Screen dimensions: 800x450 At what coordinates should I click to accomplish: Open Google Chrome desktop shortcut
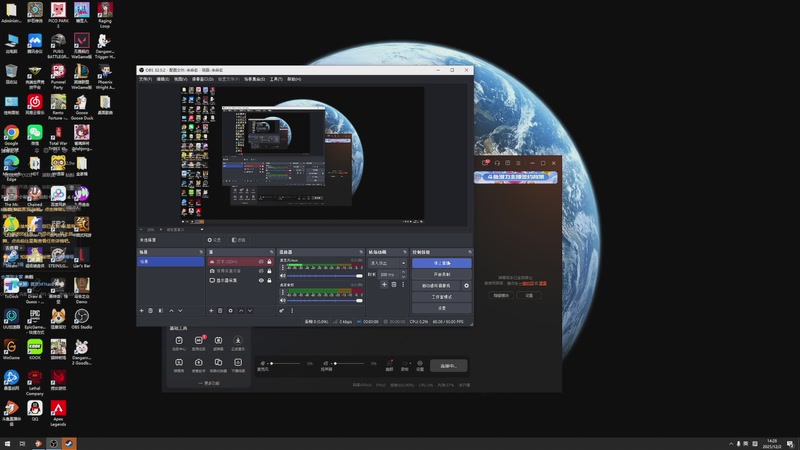(11, 136)
